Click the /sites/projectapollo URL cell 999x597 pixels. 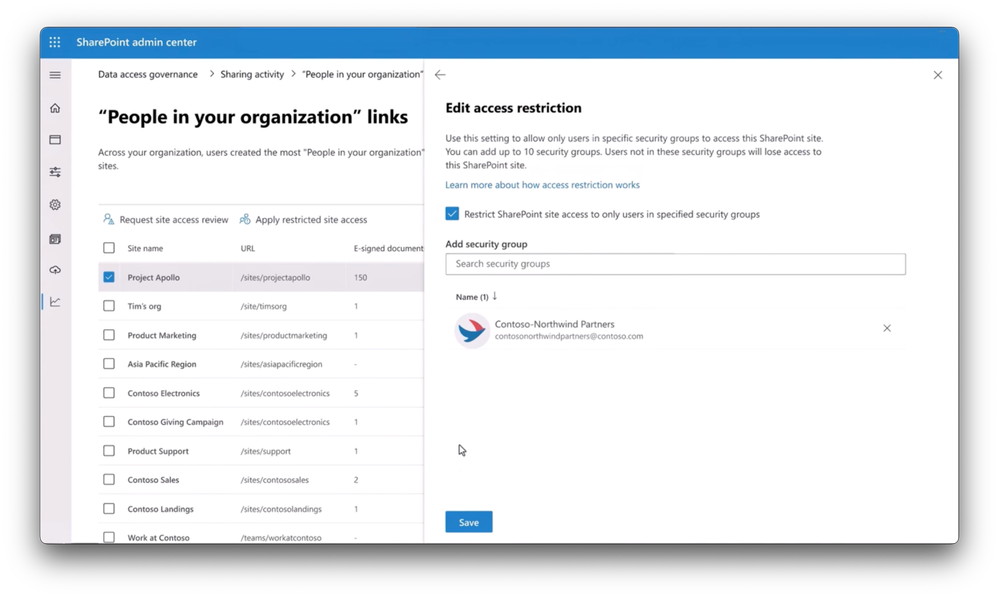click(x=275, y=278)
